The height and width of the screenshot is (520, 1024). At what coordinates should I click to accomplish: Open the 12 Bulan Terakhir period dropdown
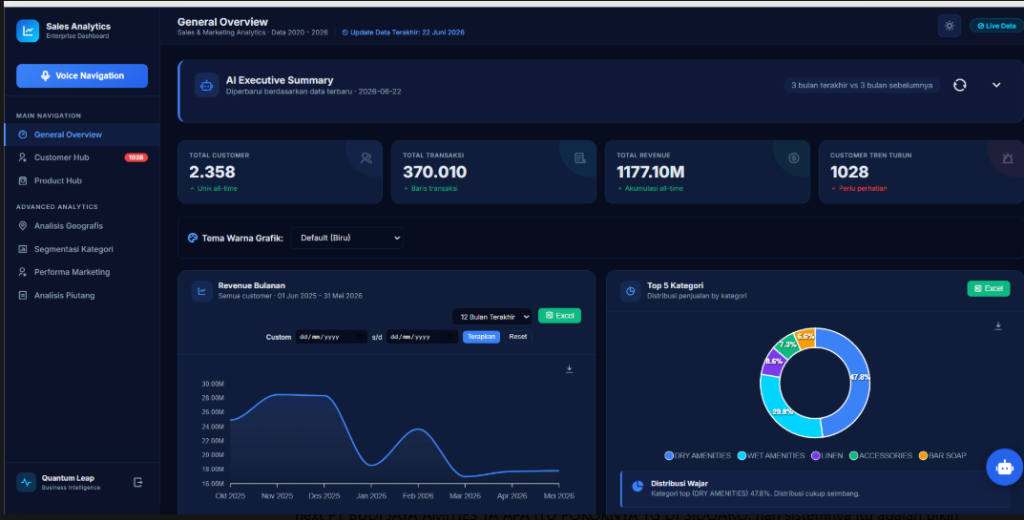tap(493, 317)
